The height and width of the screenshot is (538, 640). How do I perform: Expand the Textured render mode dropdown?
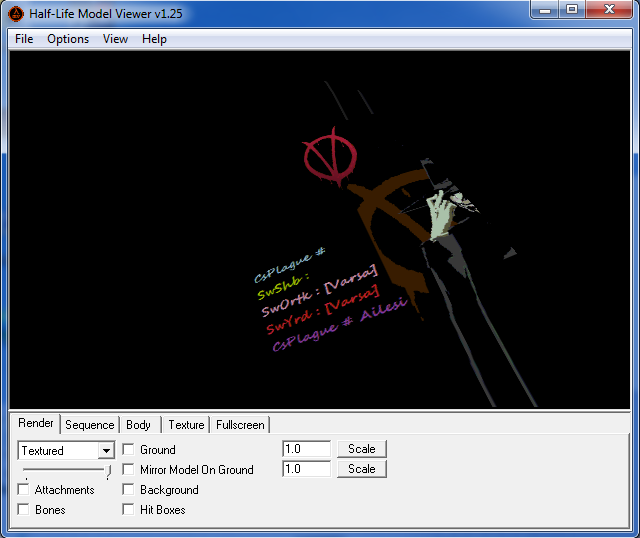point(106,451)
